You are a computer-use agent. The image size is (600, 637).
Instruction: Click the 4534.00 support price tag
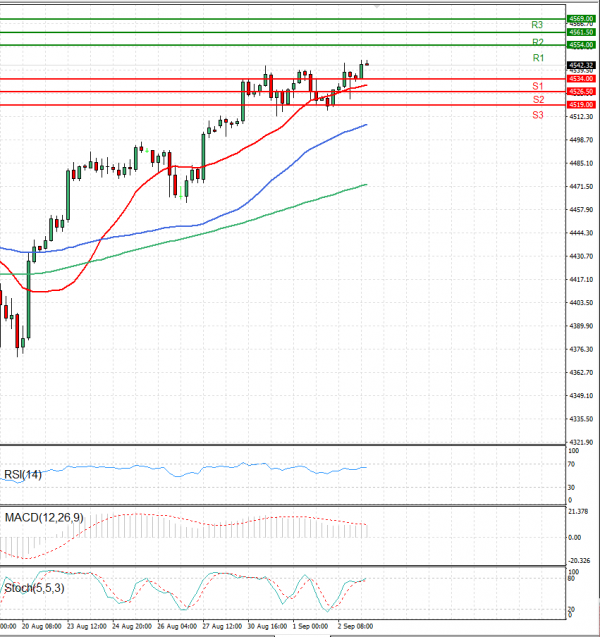click(581, 79)
